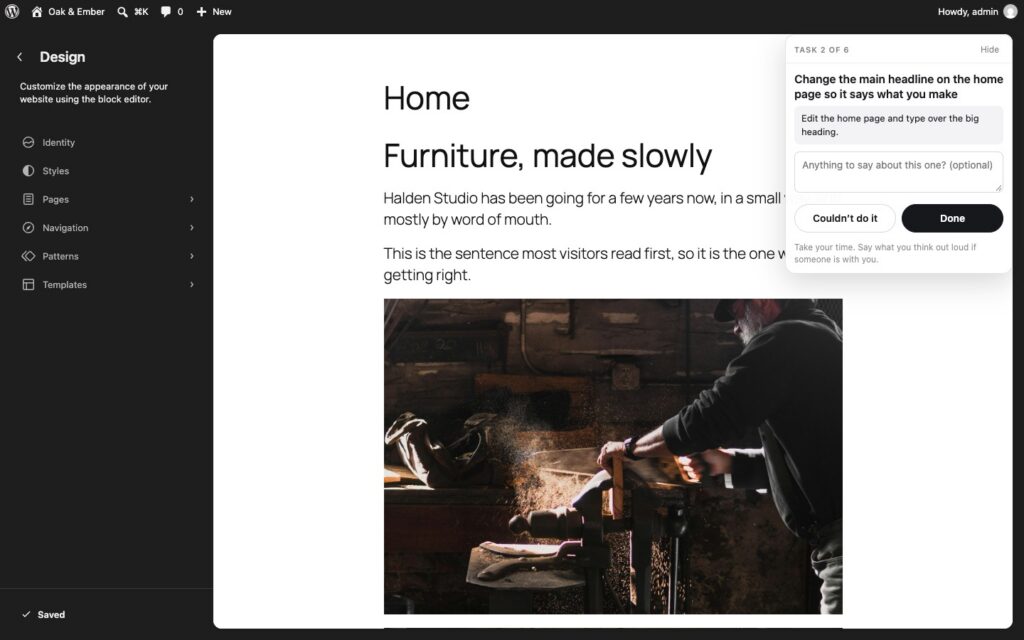This screenshot has height=640, width=1024.
Task: Click the Navigation compass icon
Action: coord(28,227)
